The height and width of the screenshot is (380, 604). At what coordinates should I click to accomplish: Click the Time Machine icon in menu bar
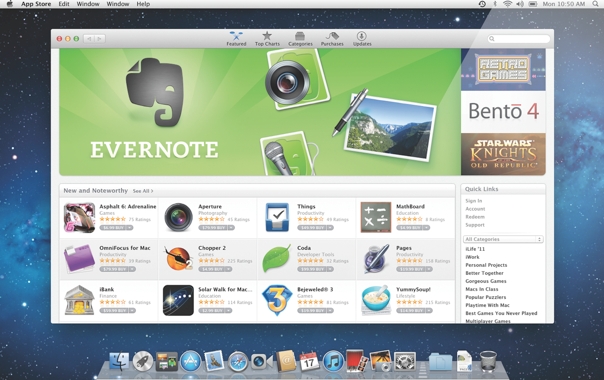point(482,4)
